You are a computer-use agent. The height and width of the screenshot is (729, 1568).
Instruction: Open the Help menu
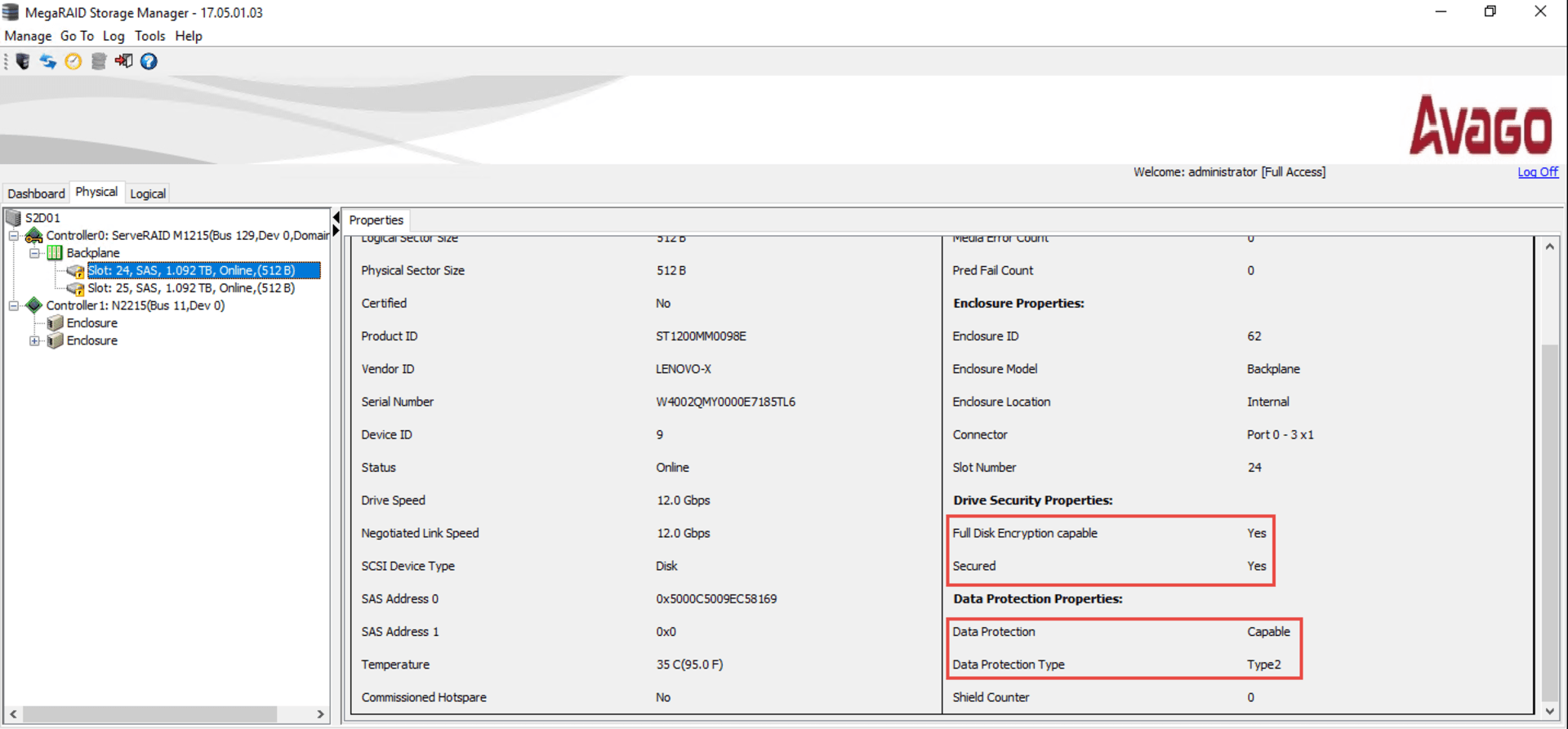[x=189, y=36]
